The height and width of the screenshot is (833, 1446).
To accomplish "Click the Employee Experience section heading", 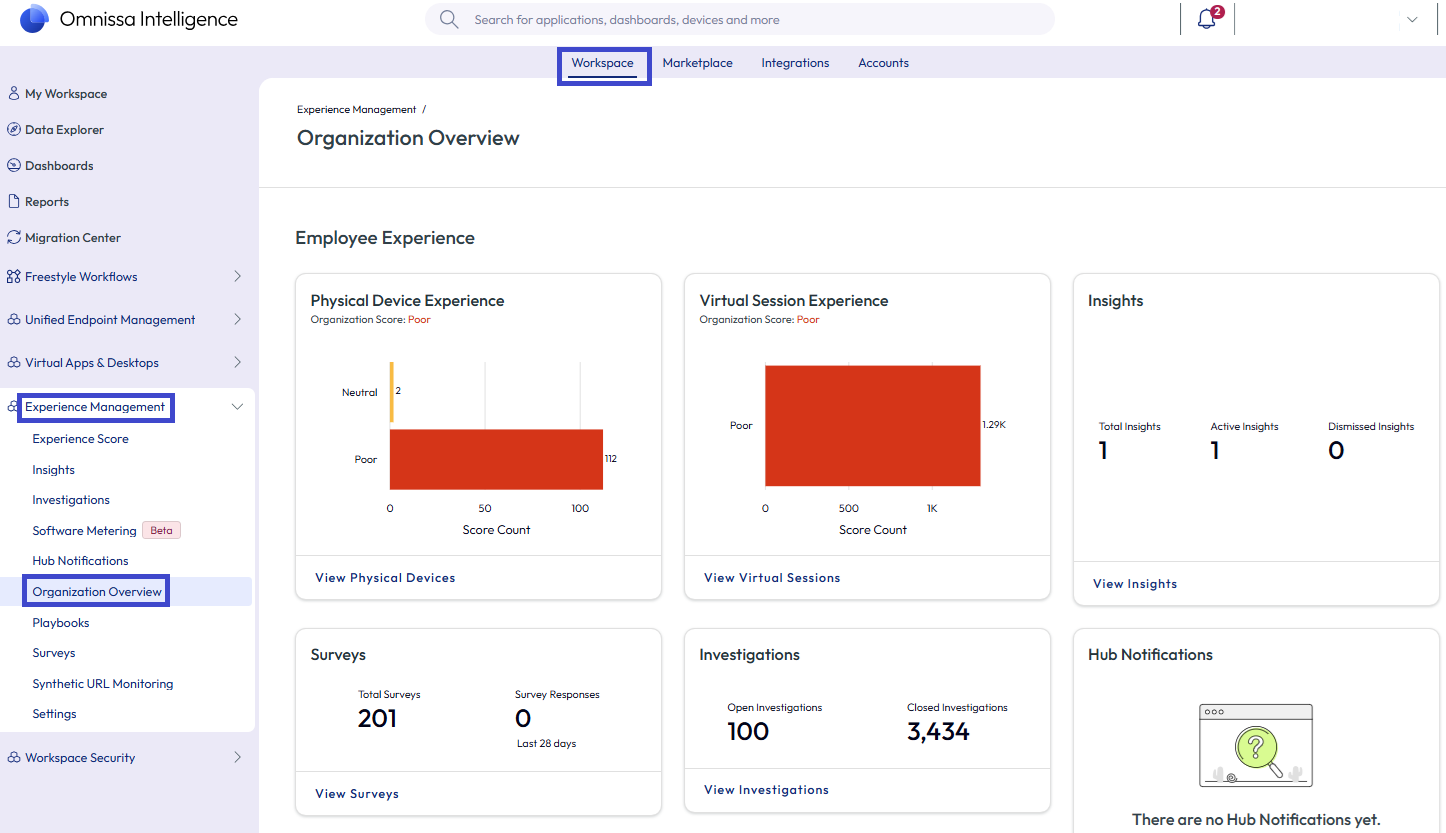I will [385, 238].
